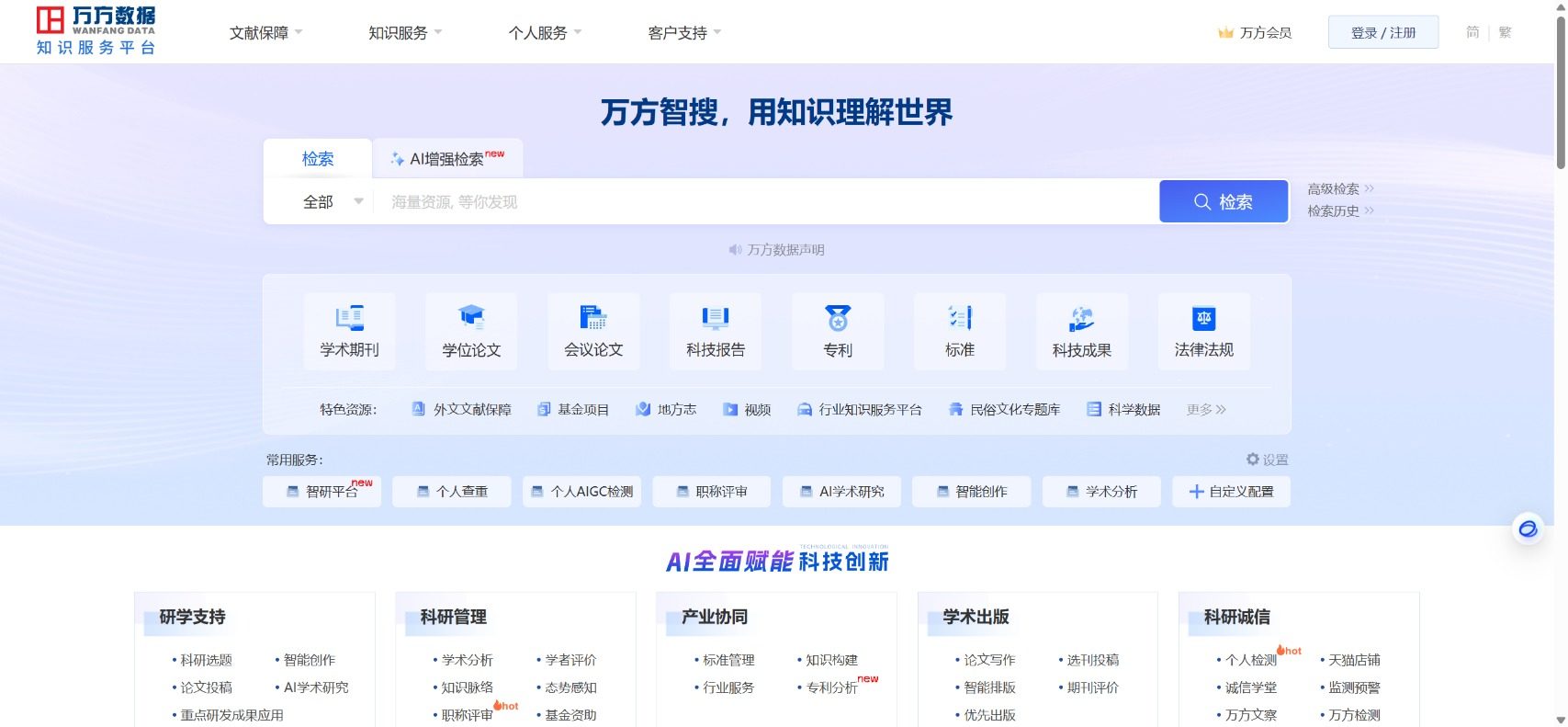Open the 标准管理 link
Image resolution: width=1568 pixels, height=727 pixels.
pyautogui.click(x=728, y=660)
